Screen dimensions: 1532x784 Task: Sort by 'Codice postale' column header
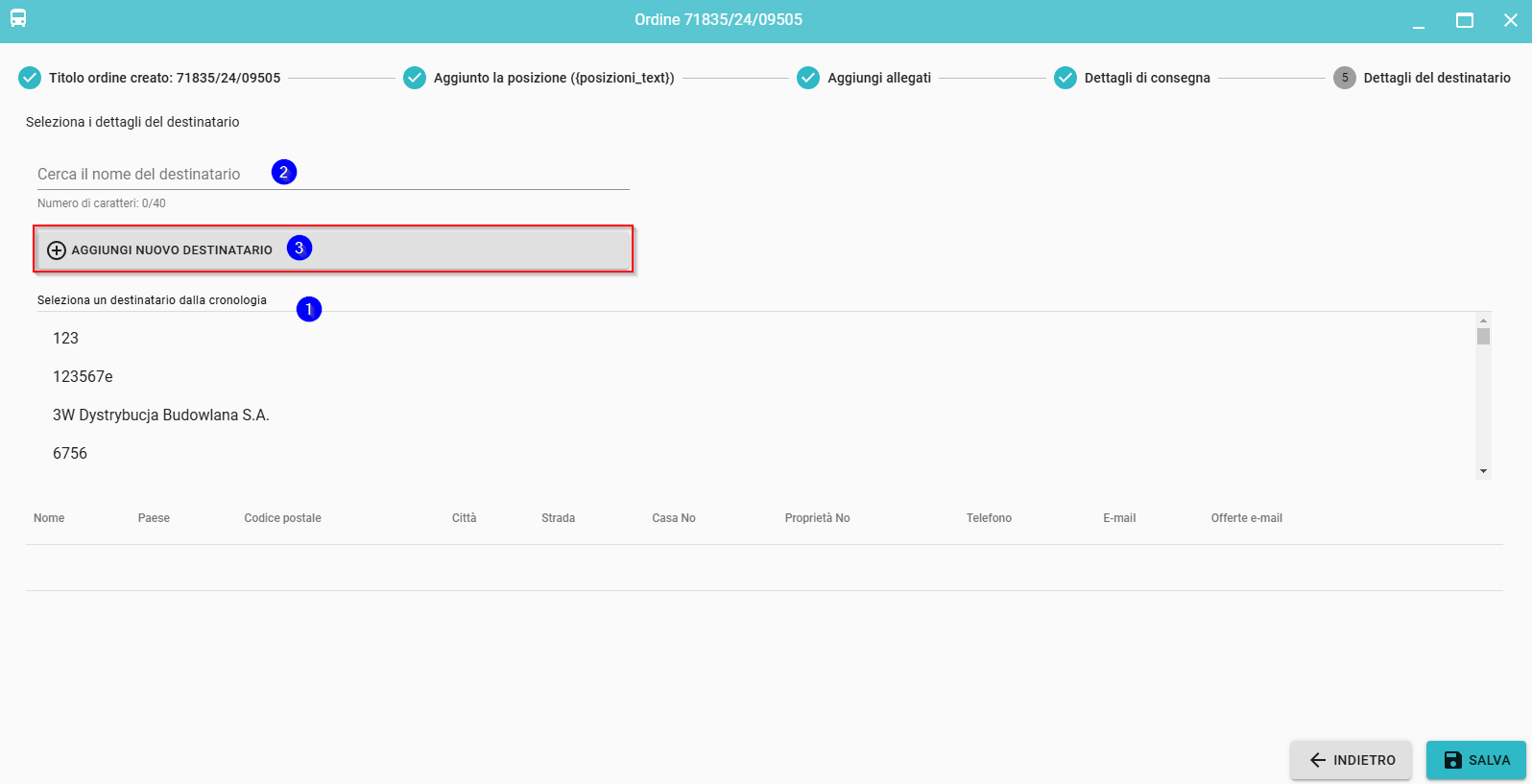pos(282,518)
